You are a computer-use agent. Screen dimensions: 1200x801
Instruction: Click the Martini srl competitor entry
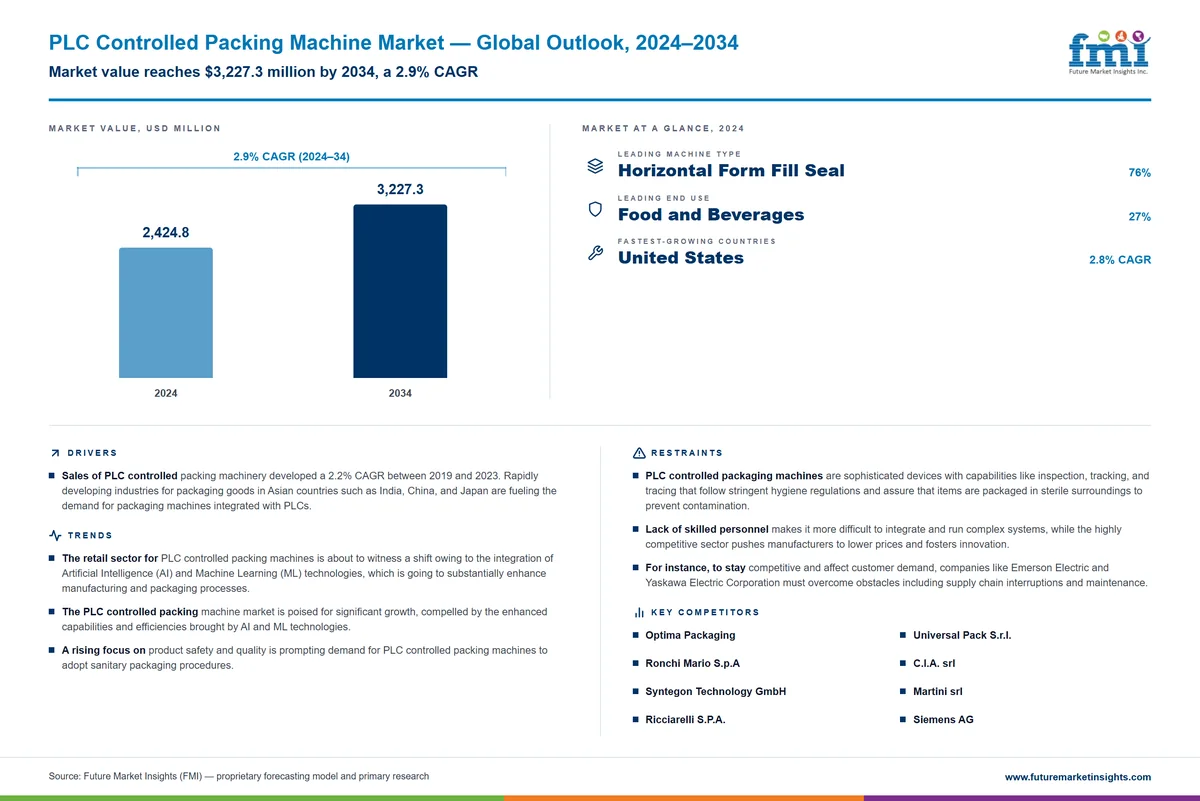coord(938,691)
